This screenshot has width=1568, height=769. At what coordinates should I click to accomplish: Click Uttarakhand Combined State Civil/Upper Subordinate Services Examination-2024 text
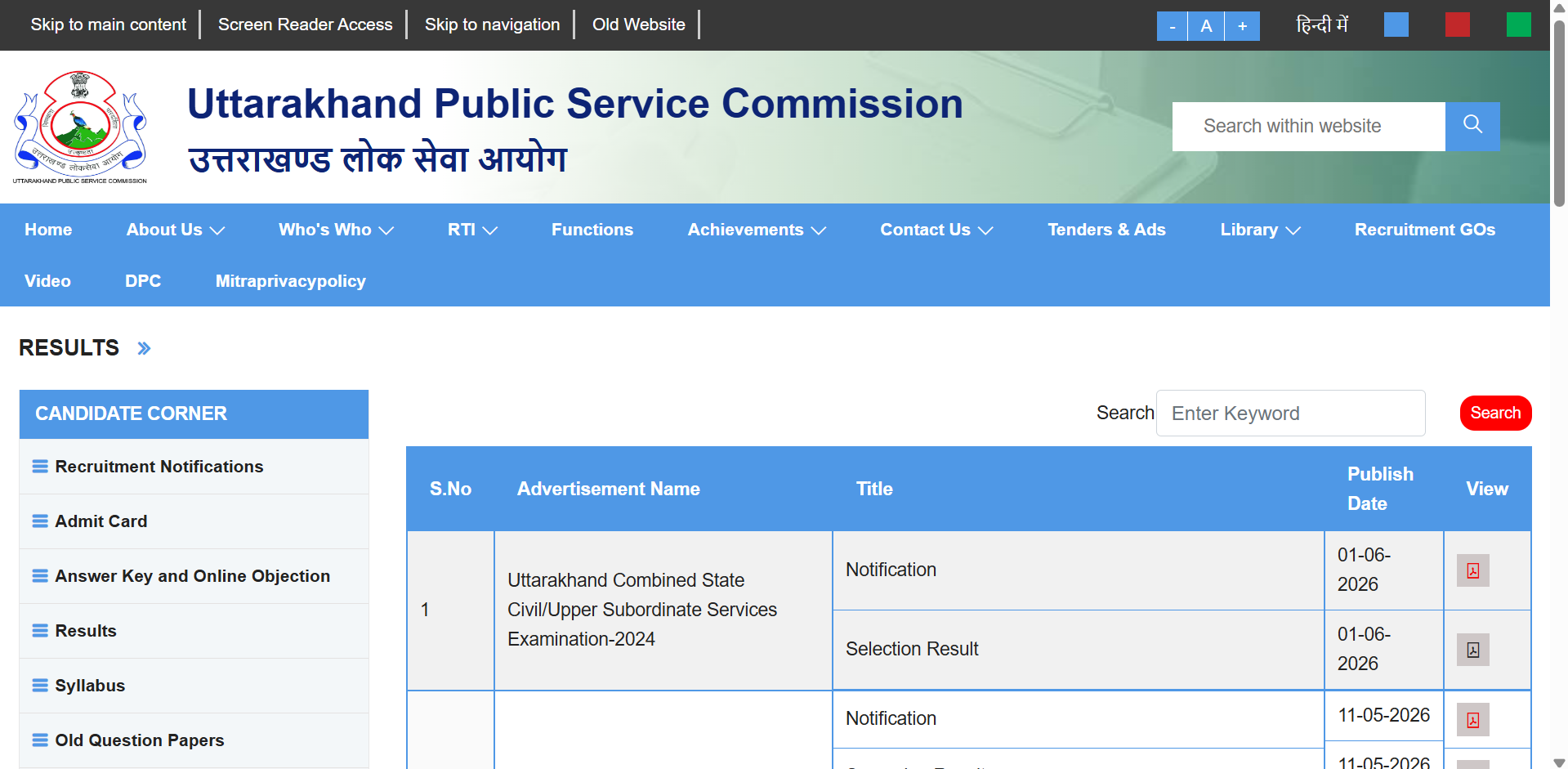(642, 610)
